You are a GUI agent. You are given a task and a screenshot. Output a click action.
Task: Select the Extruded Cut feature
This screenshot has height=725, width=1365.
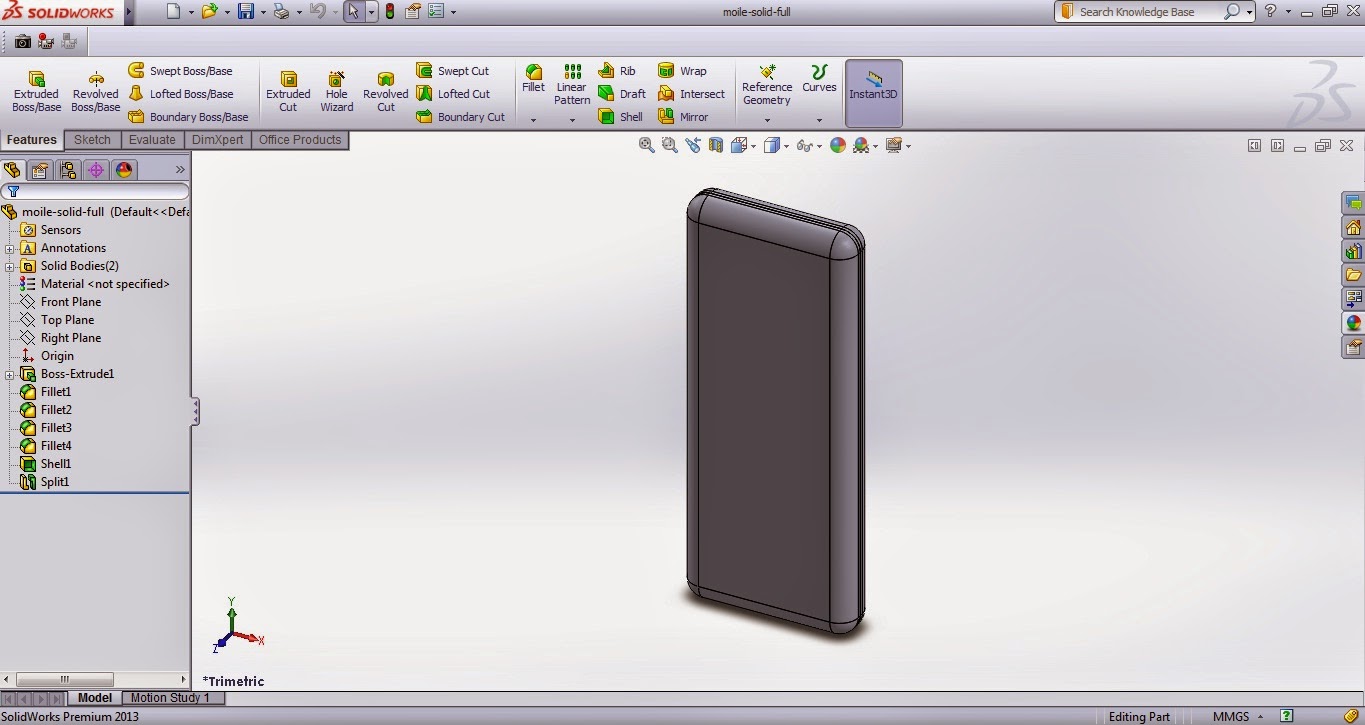pos(288,90)
